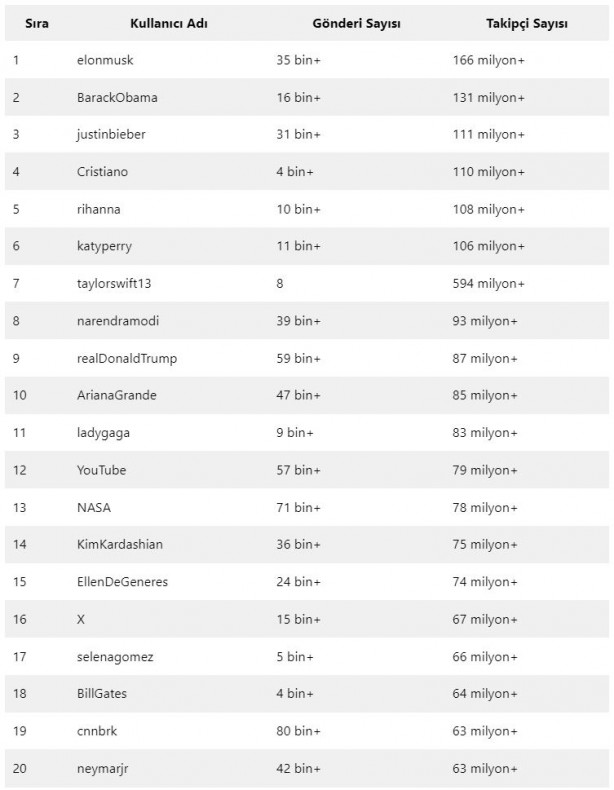Click the 'Gönderi Sayısı' column header
The height and width of the screenshot is (790, 614).
tap(356, 23)
